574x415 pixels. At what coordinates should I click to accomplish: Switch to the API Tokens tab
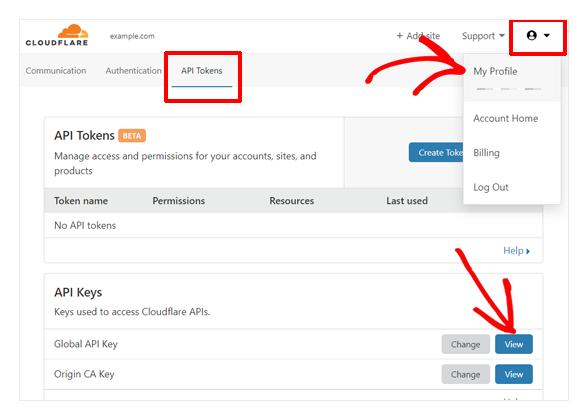pyautogui.click(x=202, y=71)
